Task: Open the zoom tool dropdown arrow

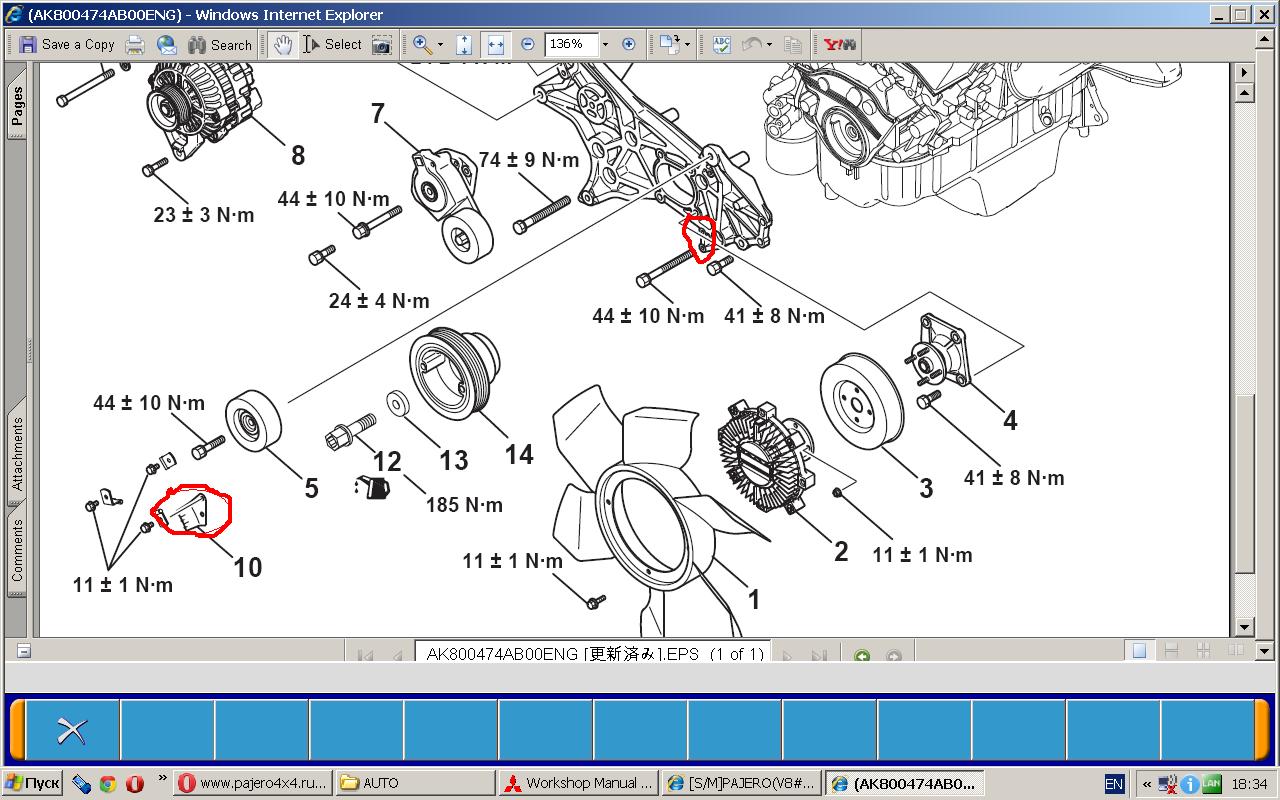Action: 440,44
